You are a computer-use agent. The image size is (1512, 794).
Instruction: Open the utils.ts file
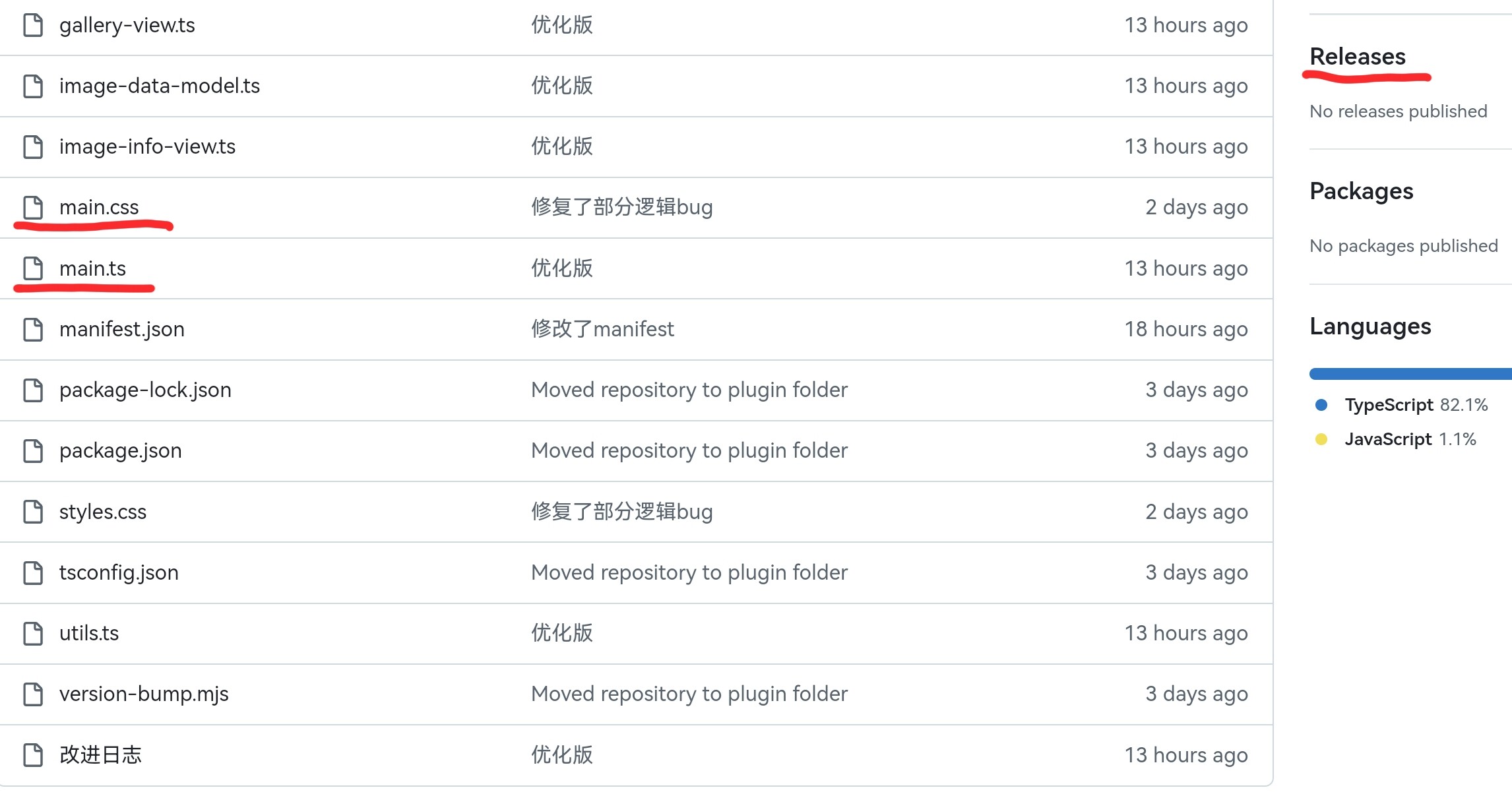pyautogui.click(x=89, y=633)
